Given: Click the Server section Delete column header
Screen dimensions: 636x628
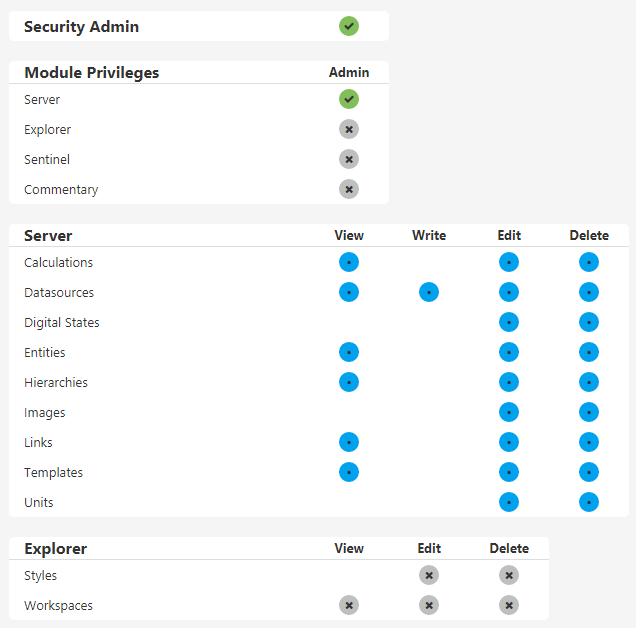Looking at the screenshot, I should click(x=588, y=235).
